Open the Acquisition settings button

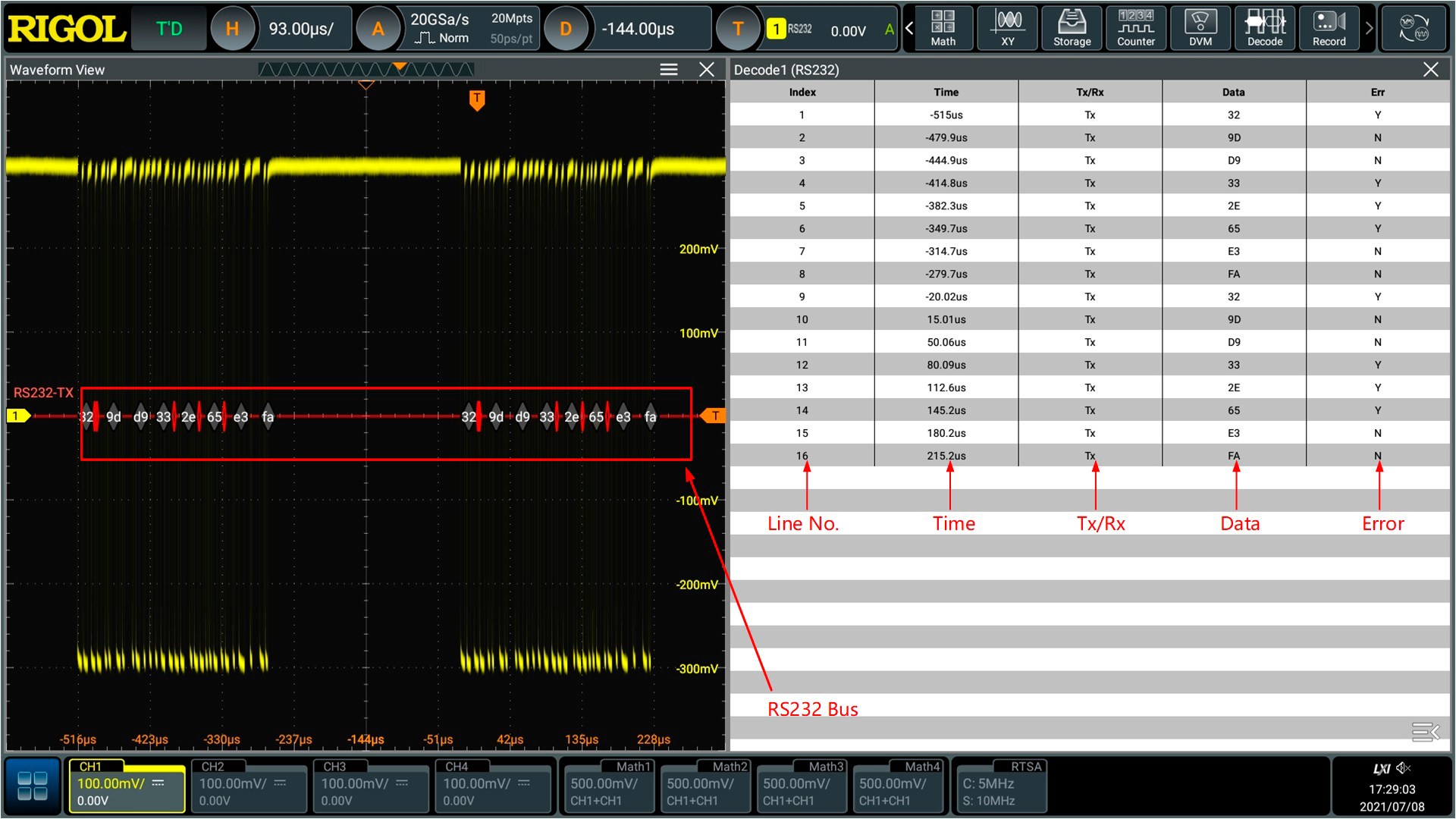click(378, 29)
